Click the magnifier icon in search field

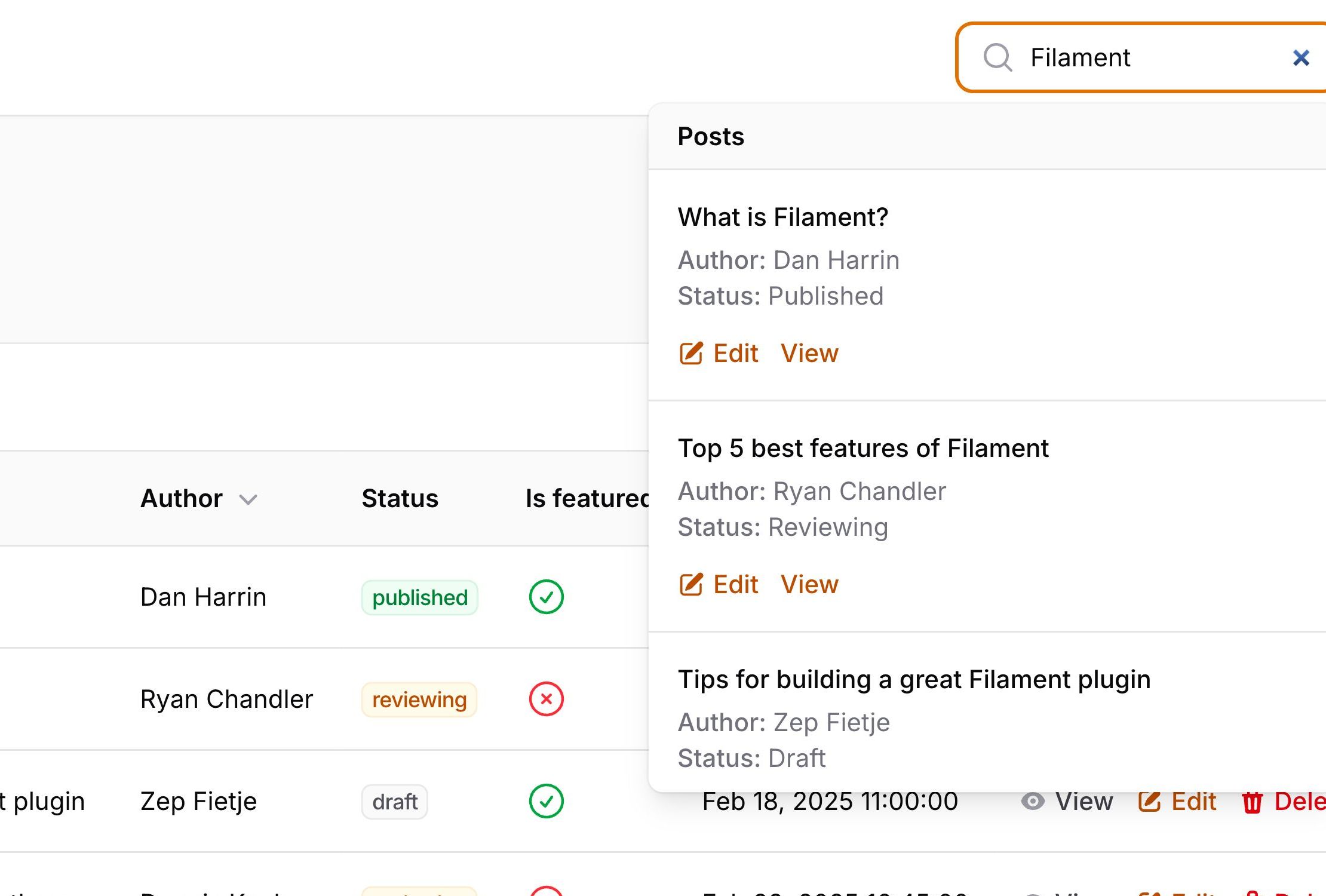997,57
